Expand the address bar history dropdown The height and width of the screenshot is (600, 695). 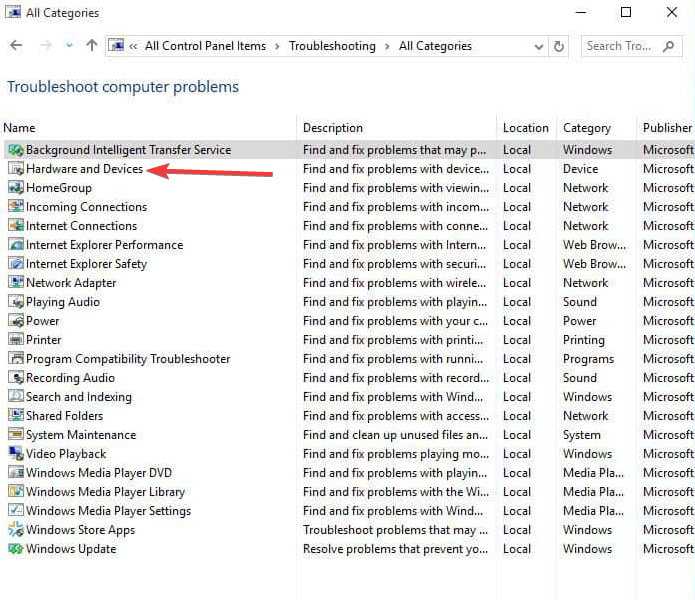(x=537, y=46)
